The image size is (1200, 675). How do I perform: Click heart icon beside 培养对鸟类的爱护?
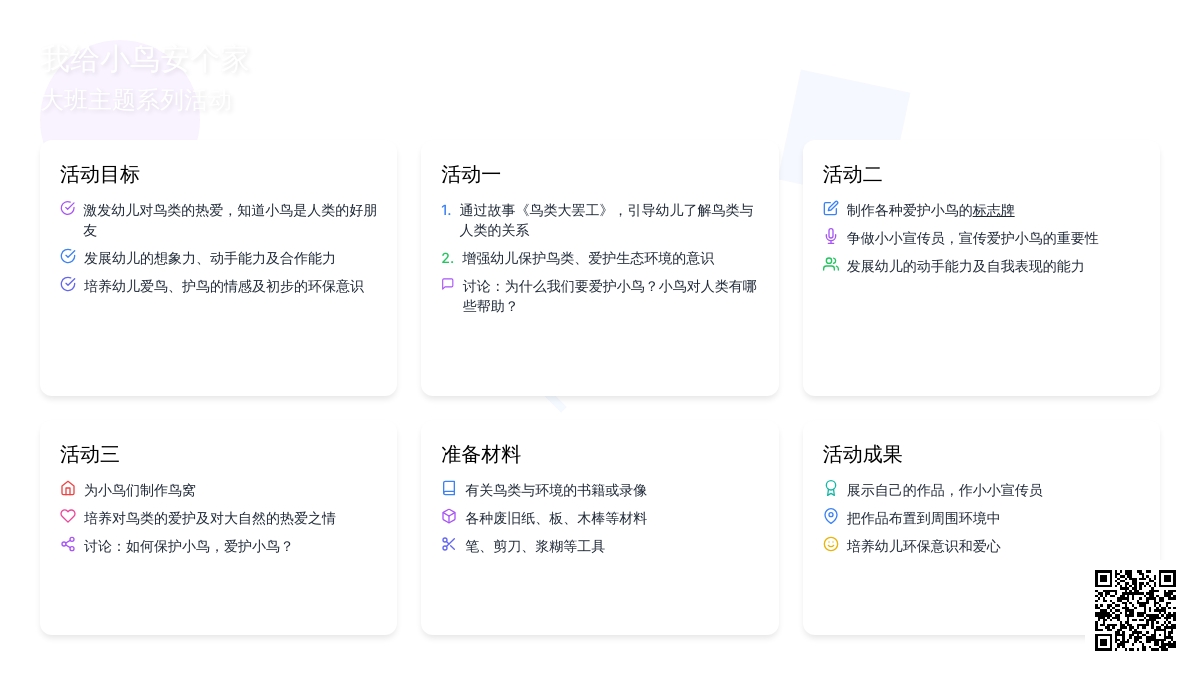[68, 516]
